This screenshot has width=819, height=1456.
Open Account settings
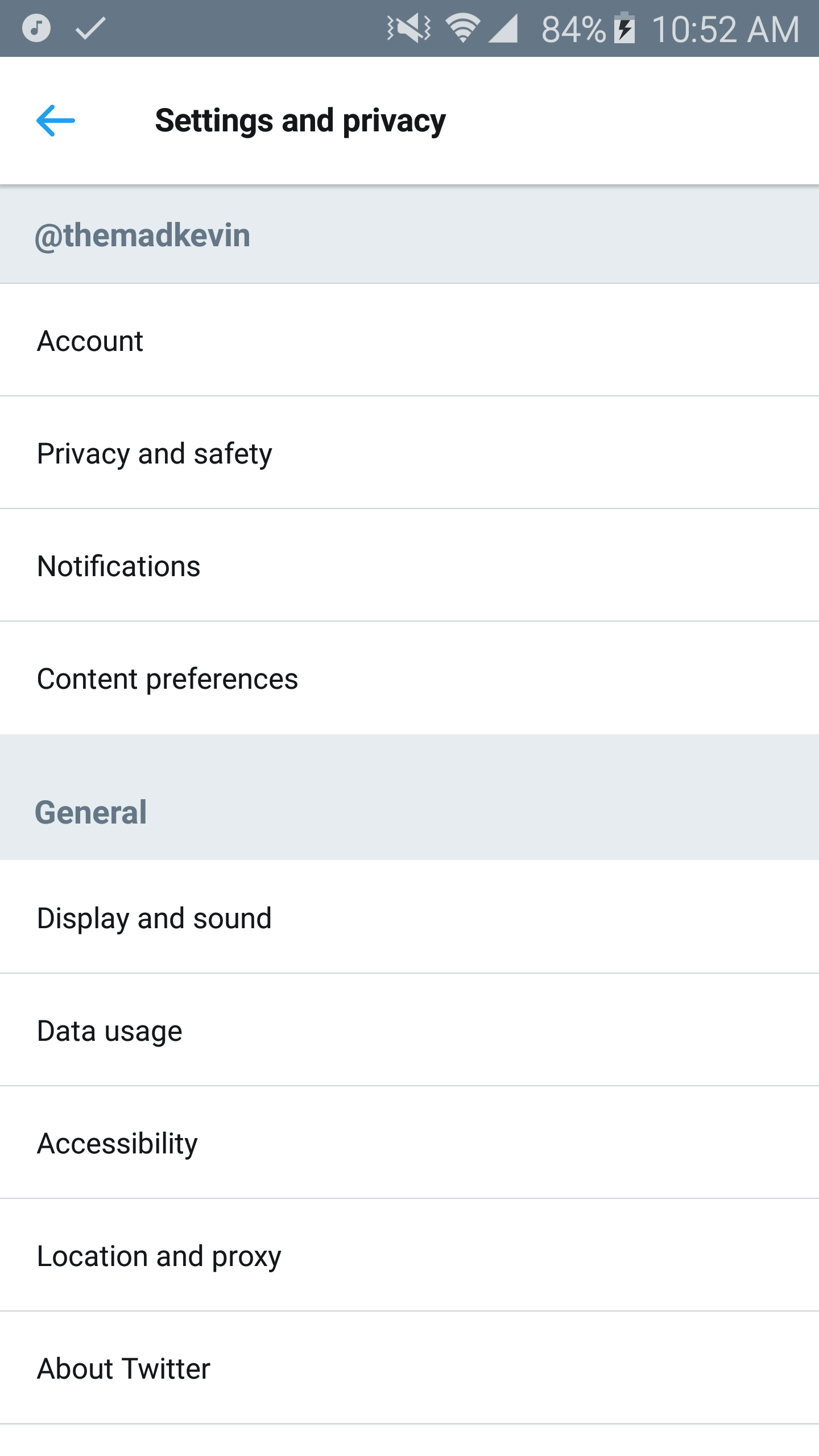[x=409, y=341]
